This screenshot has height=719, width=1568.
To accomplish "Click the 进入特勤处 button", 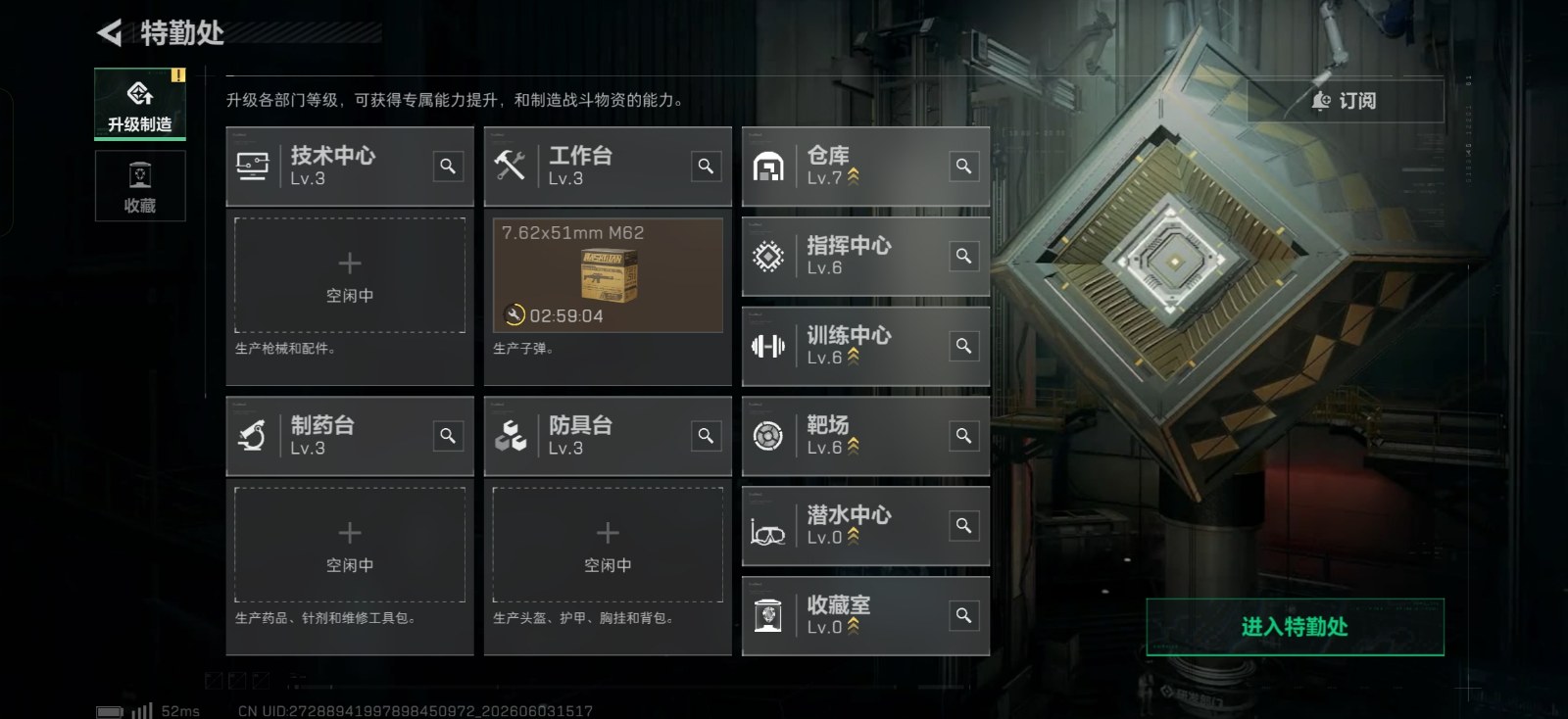I will tap(1295, 627).
